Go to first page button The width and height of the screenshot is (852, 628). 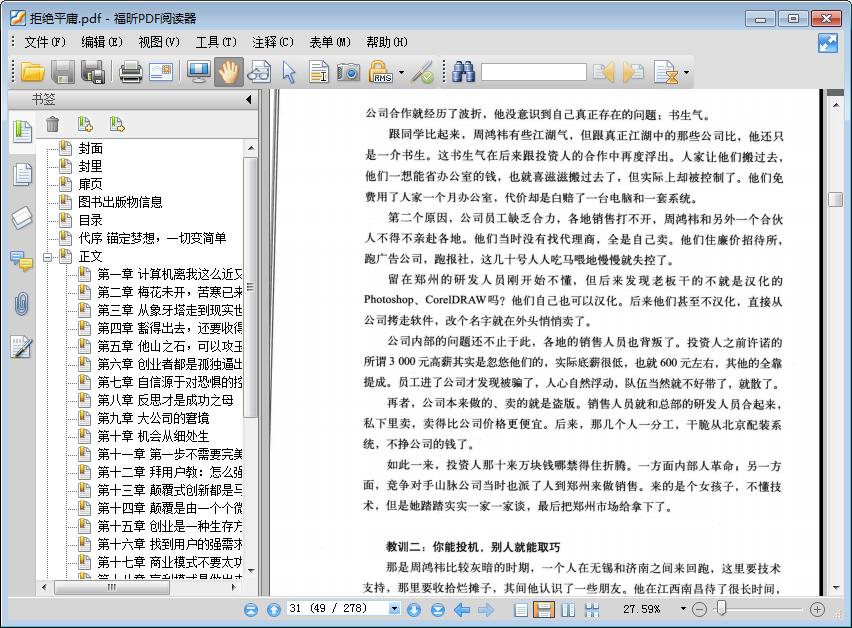coord(250,610)
